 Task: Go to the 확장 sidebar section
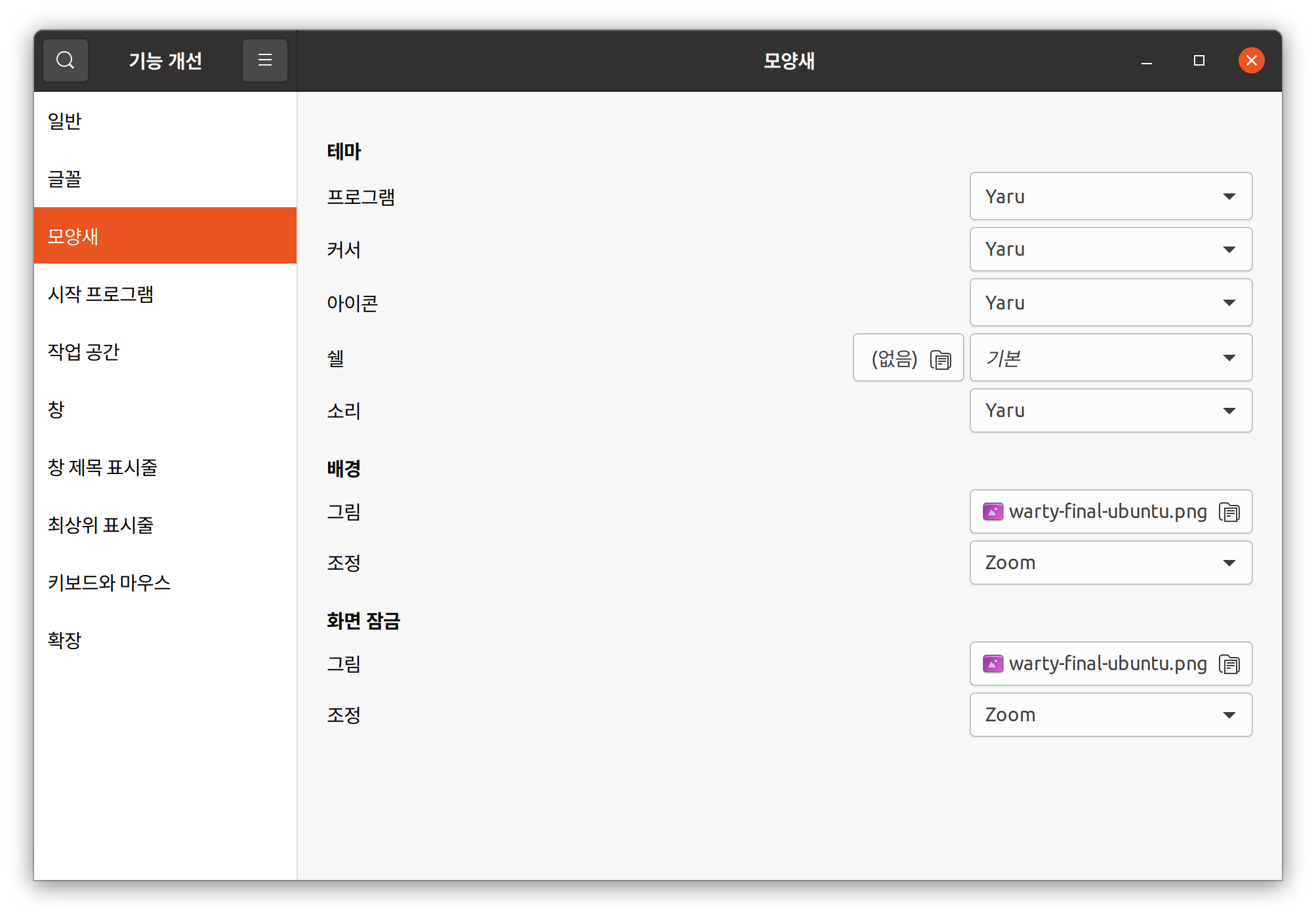click(x=64, y=640)
